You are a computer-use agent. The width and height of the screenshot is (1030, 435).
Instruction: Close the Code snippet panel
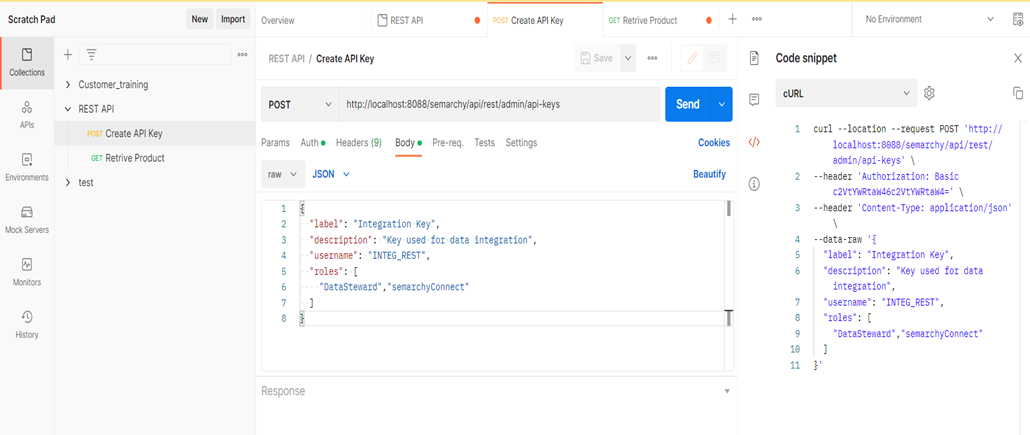pos(1018,58)
